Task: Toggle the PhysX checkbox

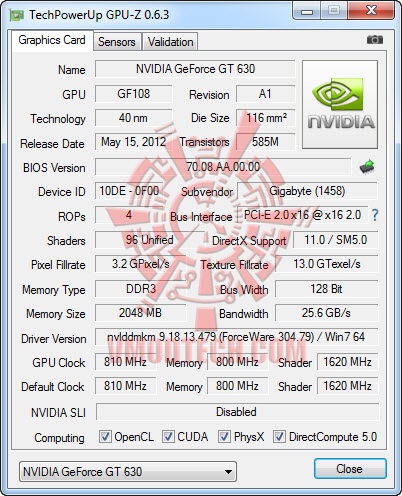Action: point(224,437)
